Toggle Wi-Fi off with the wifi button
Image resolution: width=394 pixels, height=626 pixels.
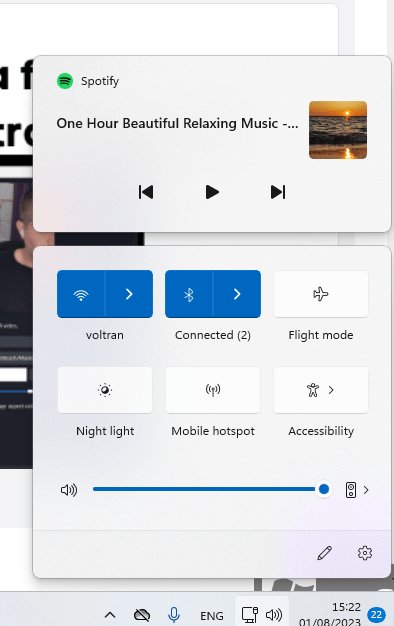(x=81, y=294)
